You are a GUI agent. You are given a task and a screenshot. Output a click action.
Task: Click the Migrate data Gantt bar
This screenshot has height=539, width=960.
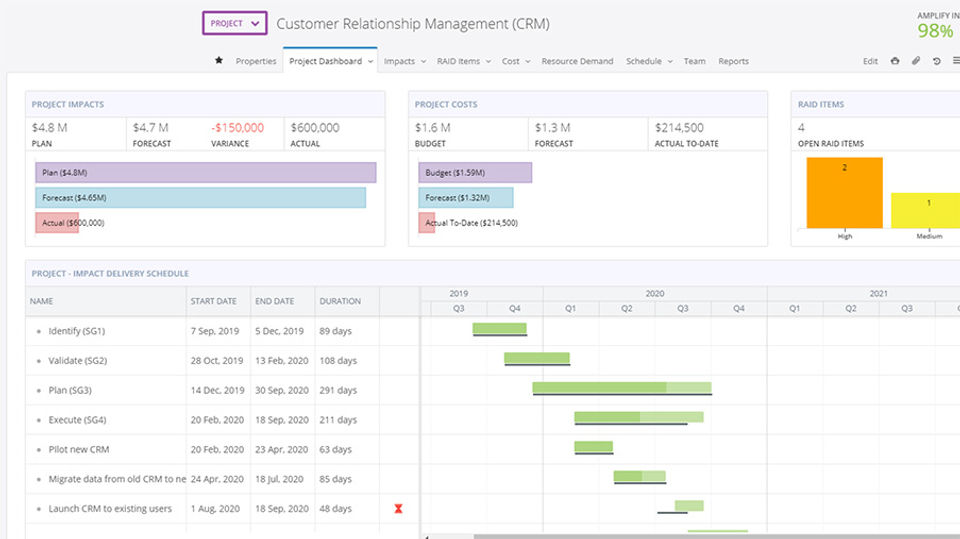click(x=639, y=476)
